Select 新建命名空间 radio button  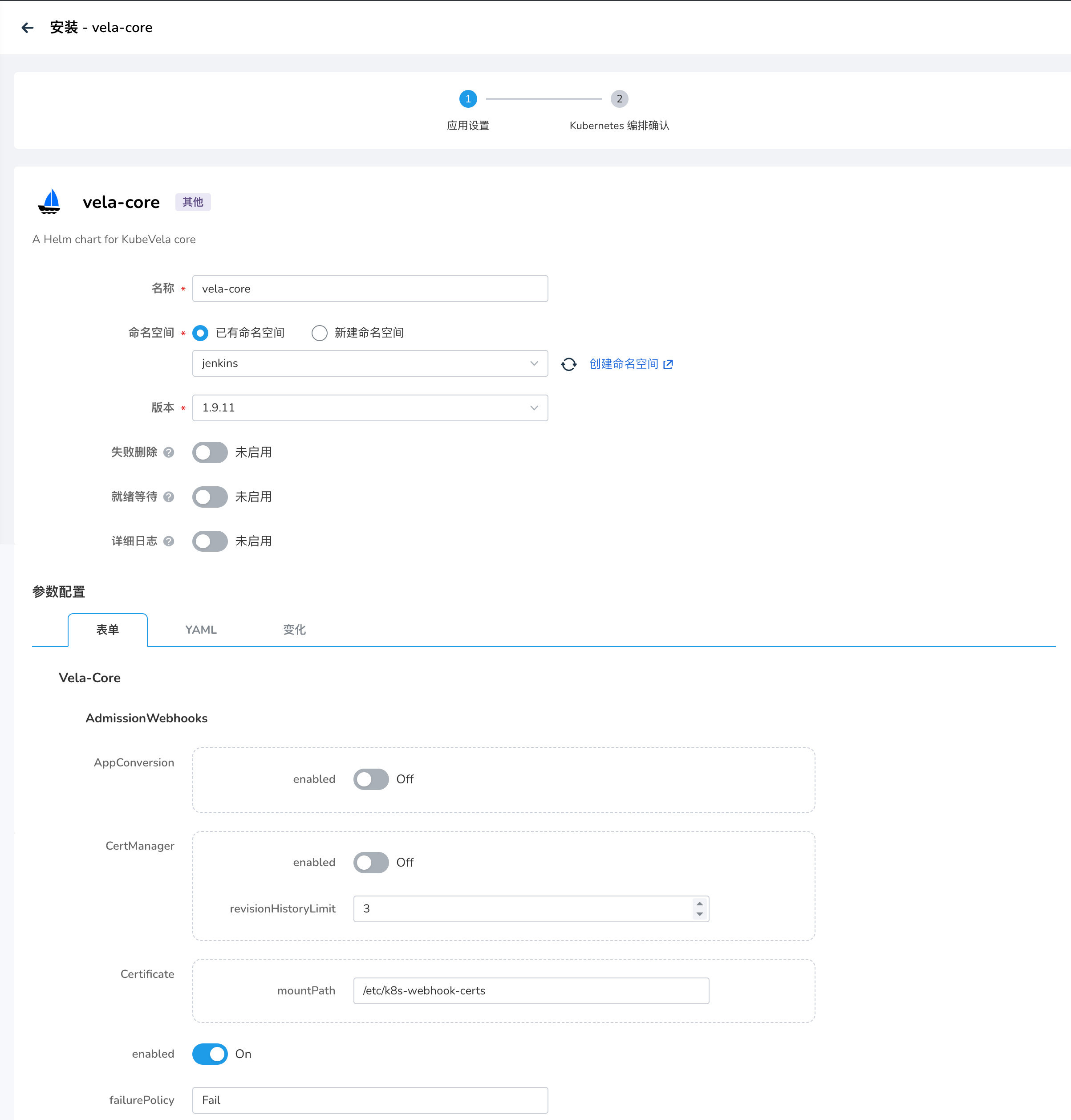pyautogui.click(x=320, y=333)
